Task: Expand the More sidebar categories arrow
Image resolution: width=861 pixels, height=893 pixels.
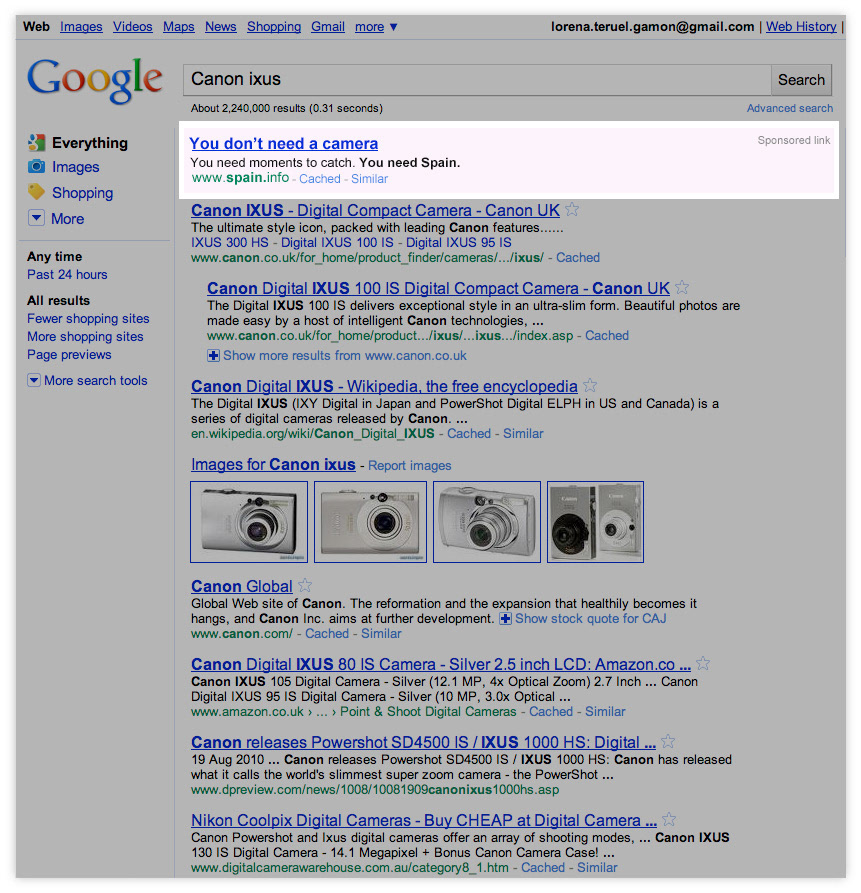Action: pos(36,218)
